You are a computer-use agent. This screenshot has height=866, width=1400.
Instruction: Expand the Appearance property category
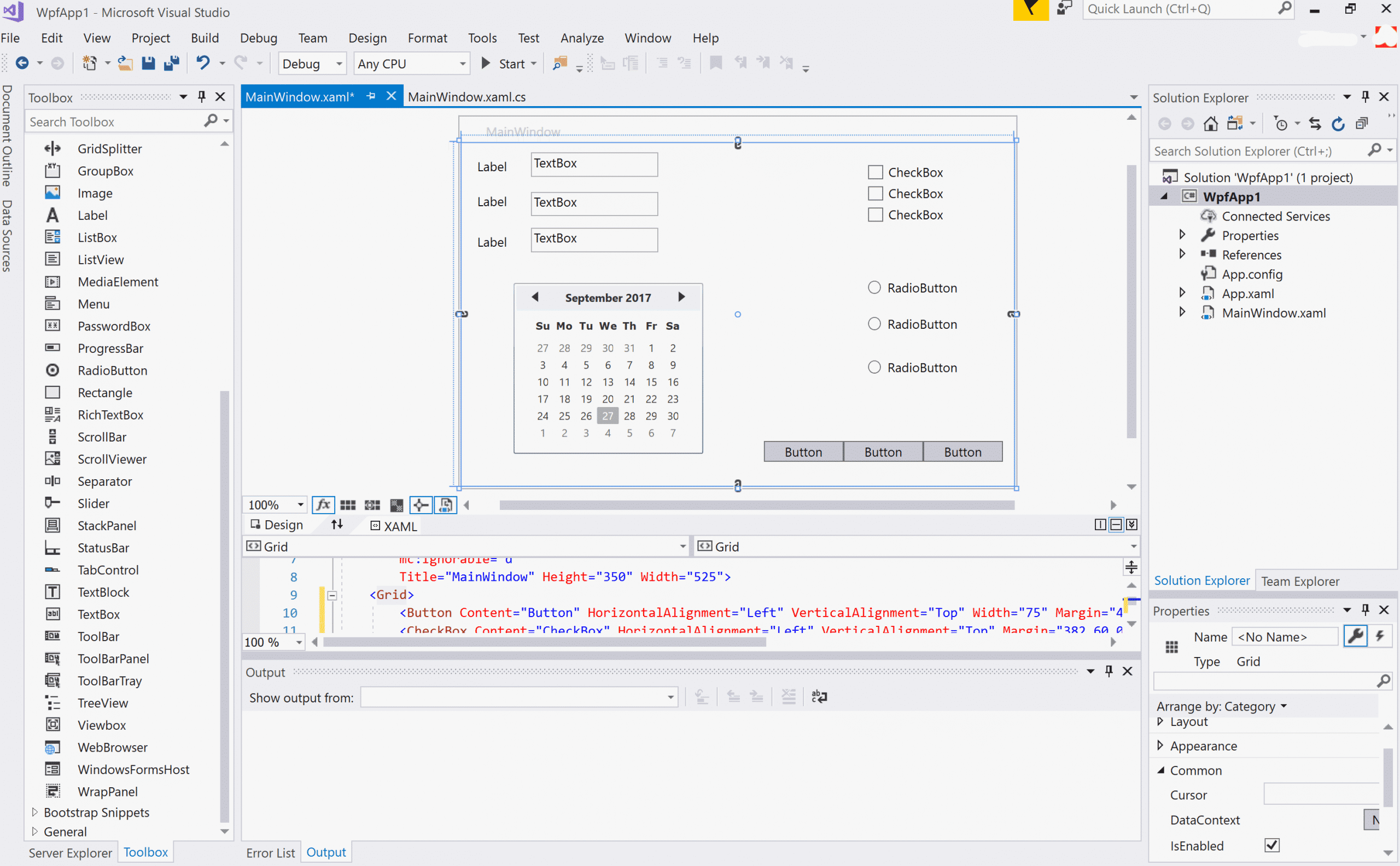pos(1160,745)
